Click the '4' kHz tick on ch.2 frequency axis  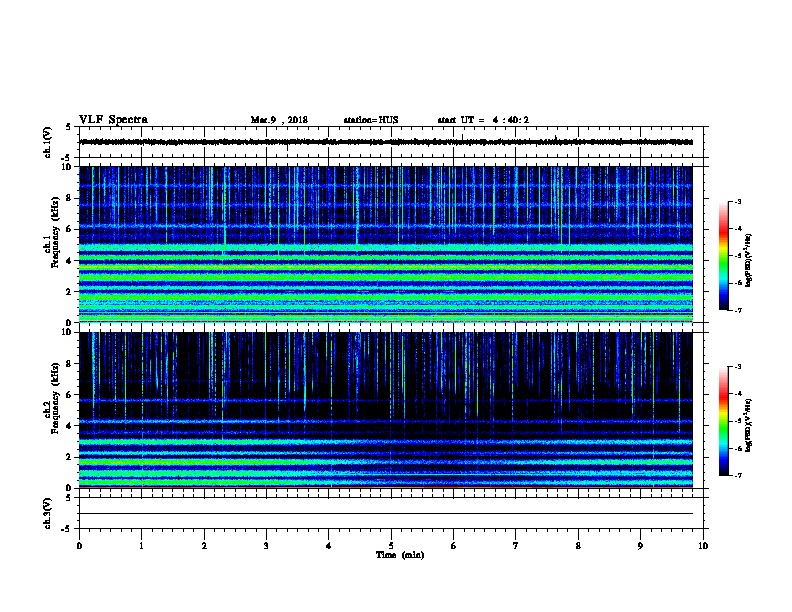(x=69, y=426)
